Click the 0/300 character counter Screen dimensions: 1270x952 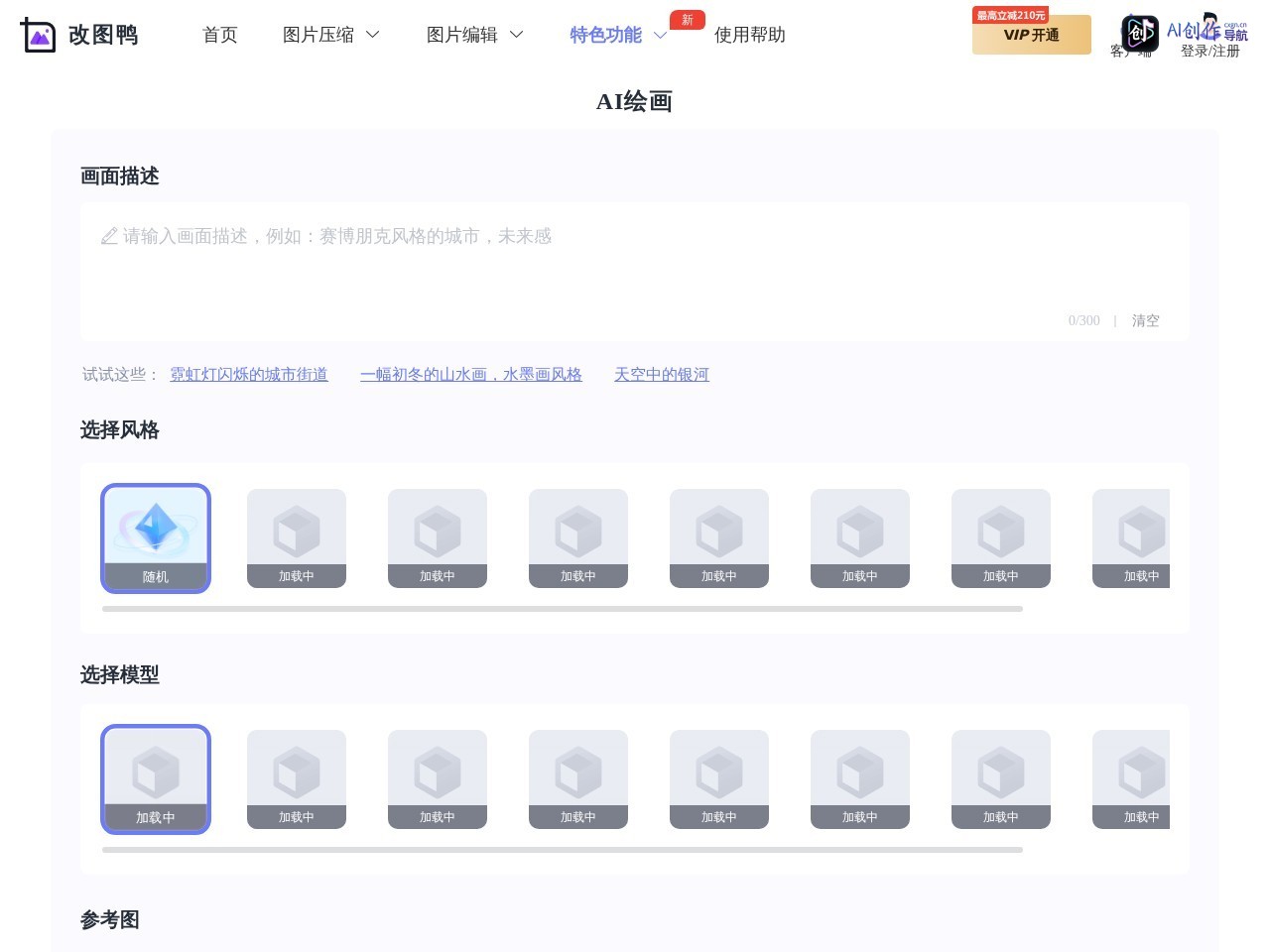coord(1084,320)
